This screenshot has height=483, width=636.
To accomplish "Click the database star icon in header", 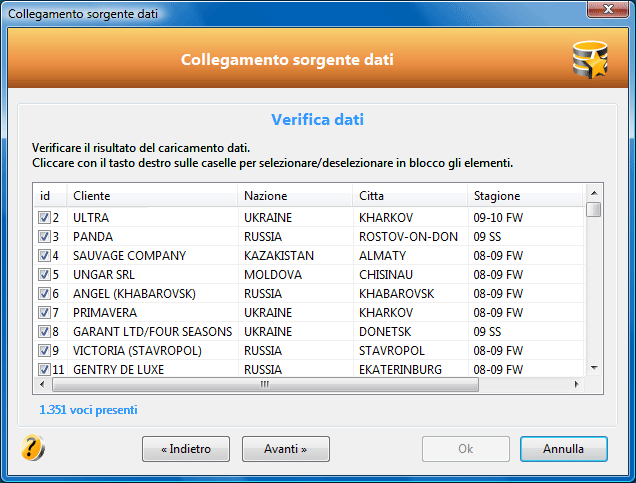I will click(x=590, y=60).
